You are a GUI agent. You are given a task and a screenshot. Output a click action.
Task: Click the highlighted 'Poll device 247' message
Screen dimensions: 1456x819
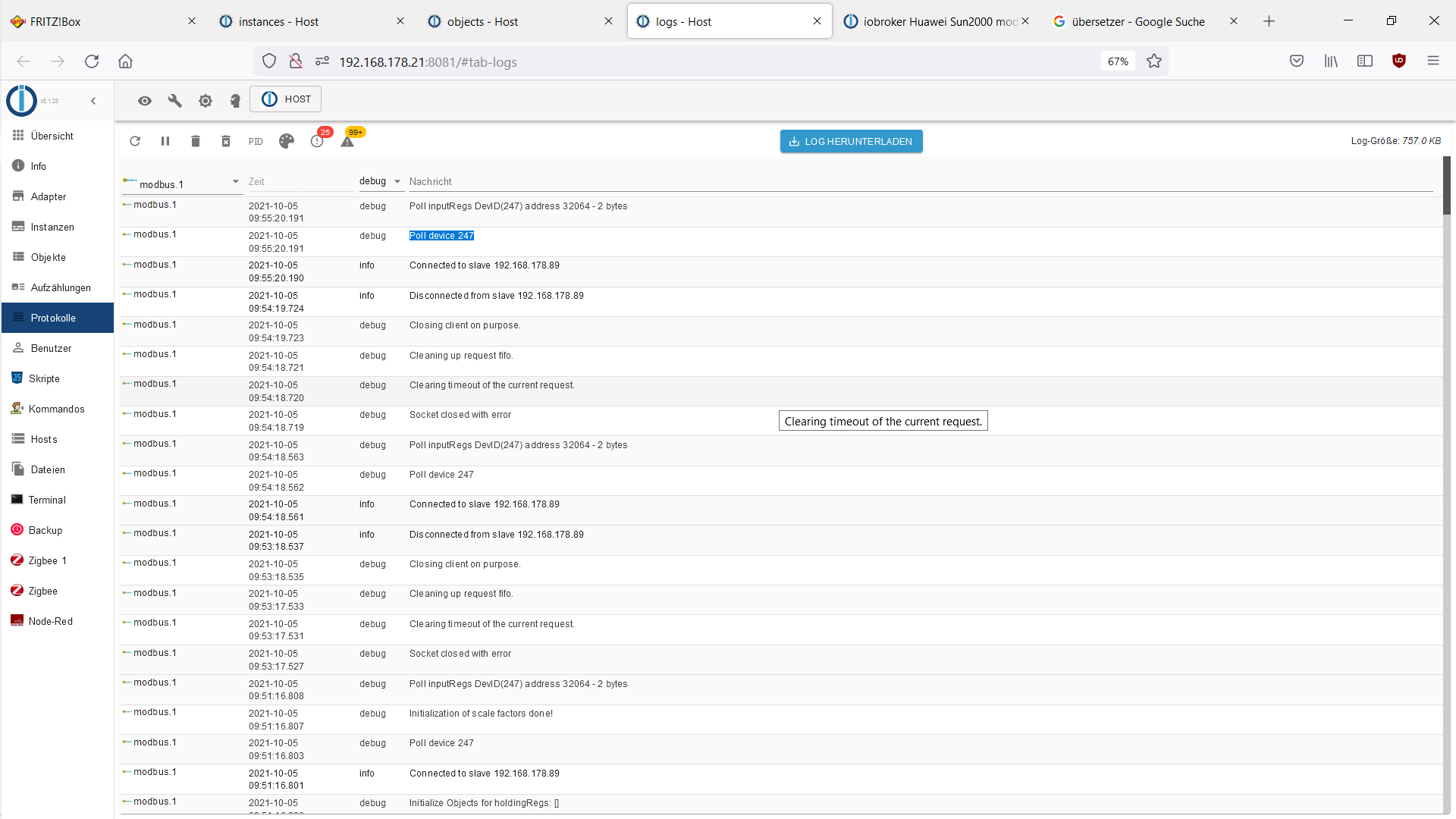click(441, 236)
